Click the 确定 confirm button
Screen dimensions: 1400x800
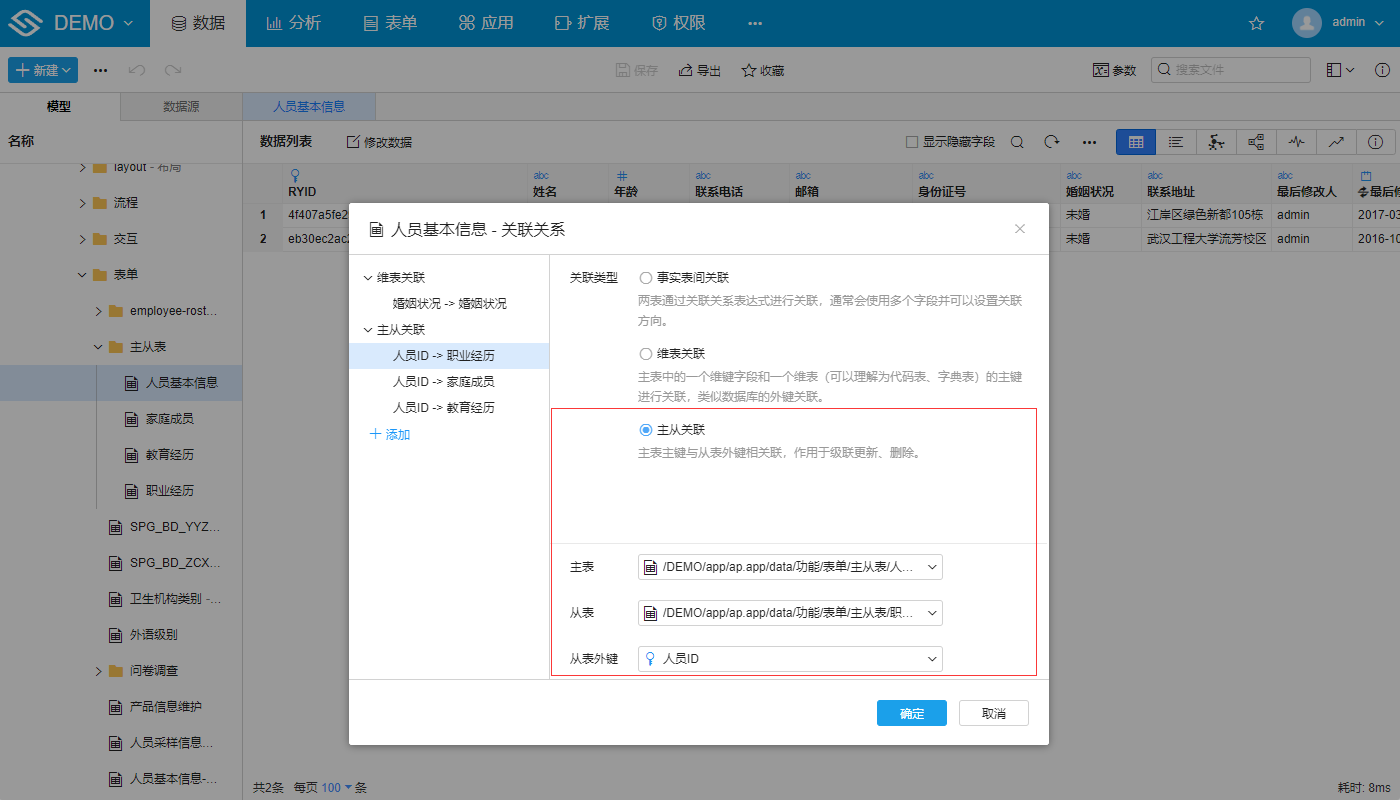[x=911, y=713]
